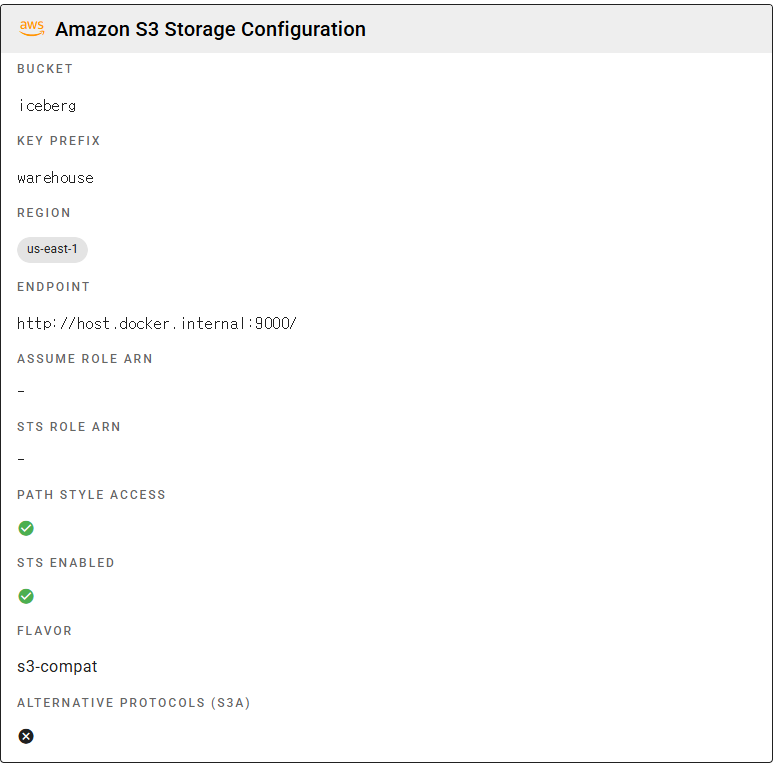The height and width of the screenshot is (764, 777).
Task: Click the Amazon S3 Storage Configuration title
Action: pyautogui.click(x=210, y=29)
